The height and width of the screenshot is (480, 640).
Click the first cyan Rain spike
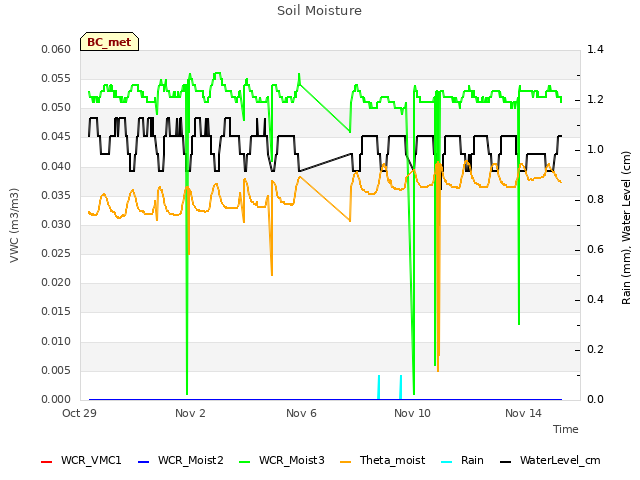(379, 387)
